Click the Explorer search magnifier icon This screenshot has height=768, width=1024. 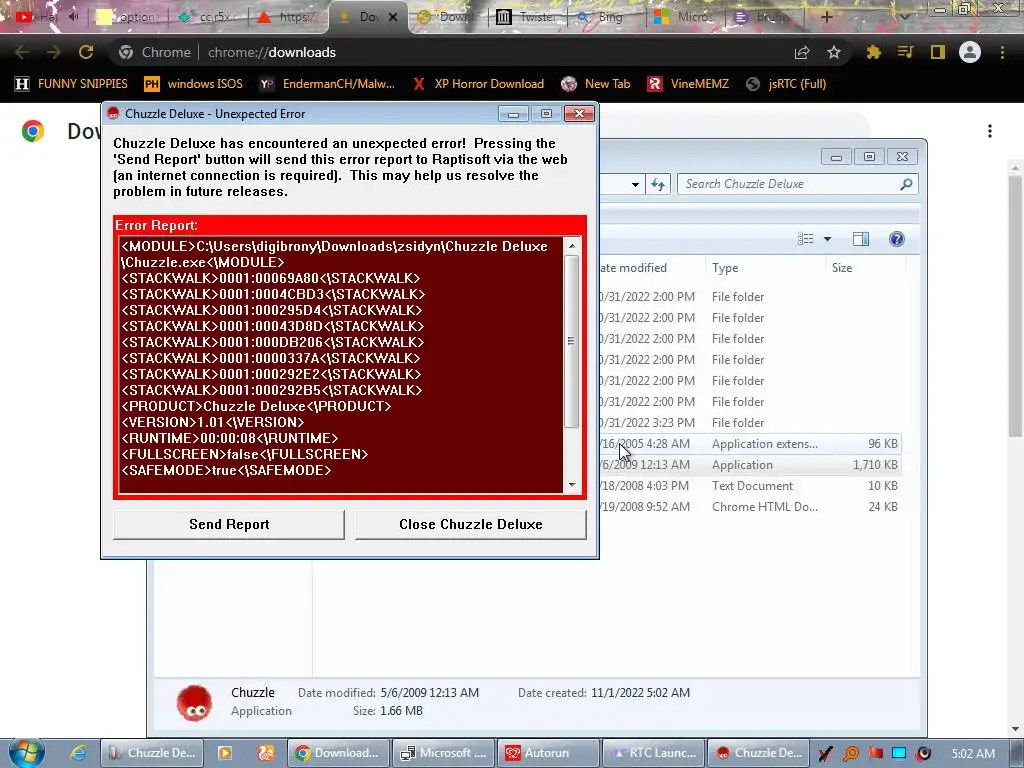pyautogui.click(x=906, y=184)
